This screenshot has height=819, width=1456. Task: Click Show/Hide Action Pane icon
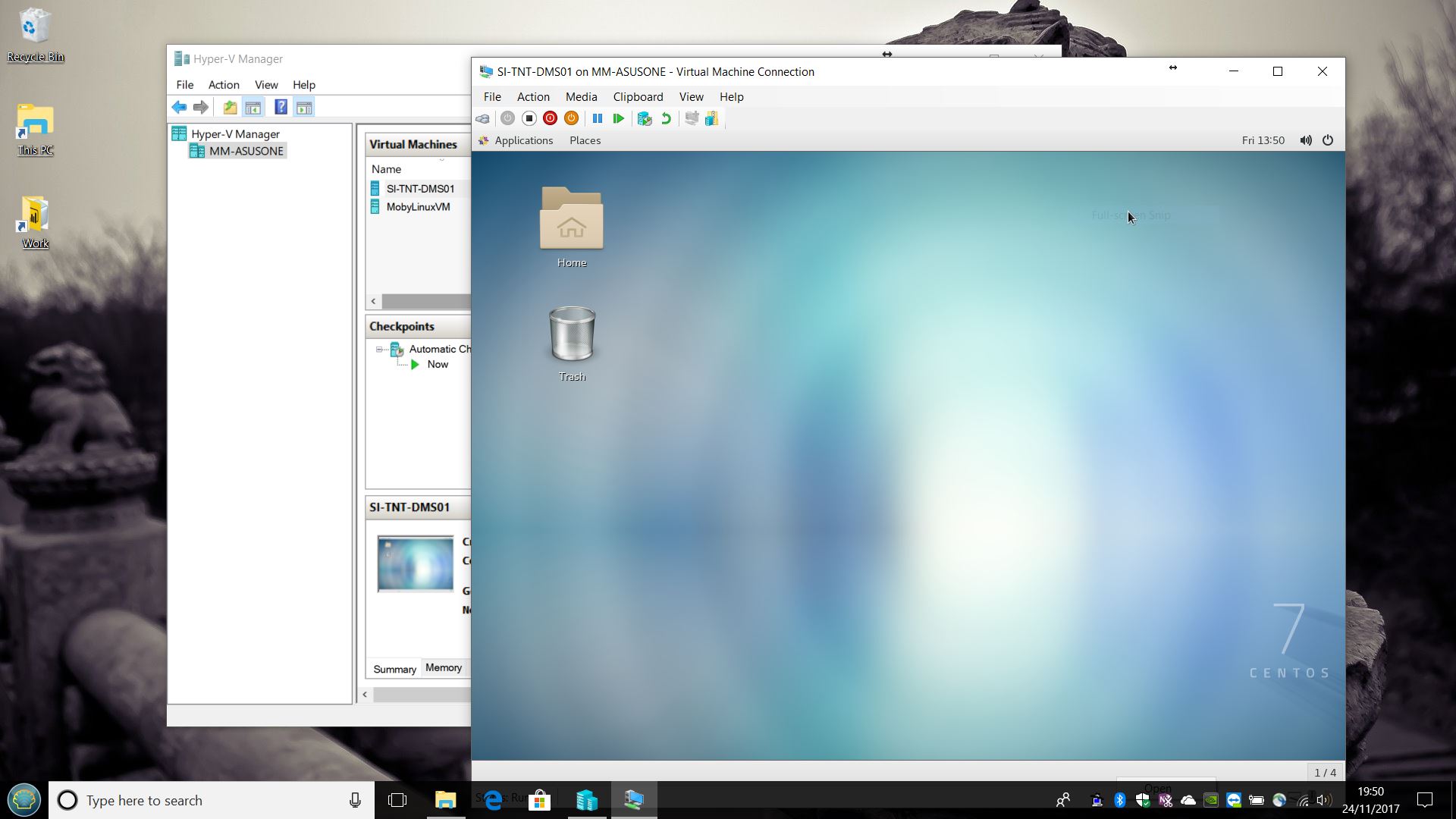[304, 108]
